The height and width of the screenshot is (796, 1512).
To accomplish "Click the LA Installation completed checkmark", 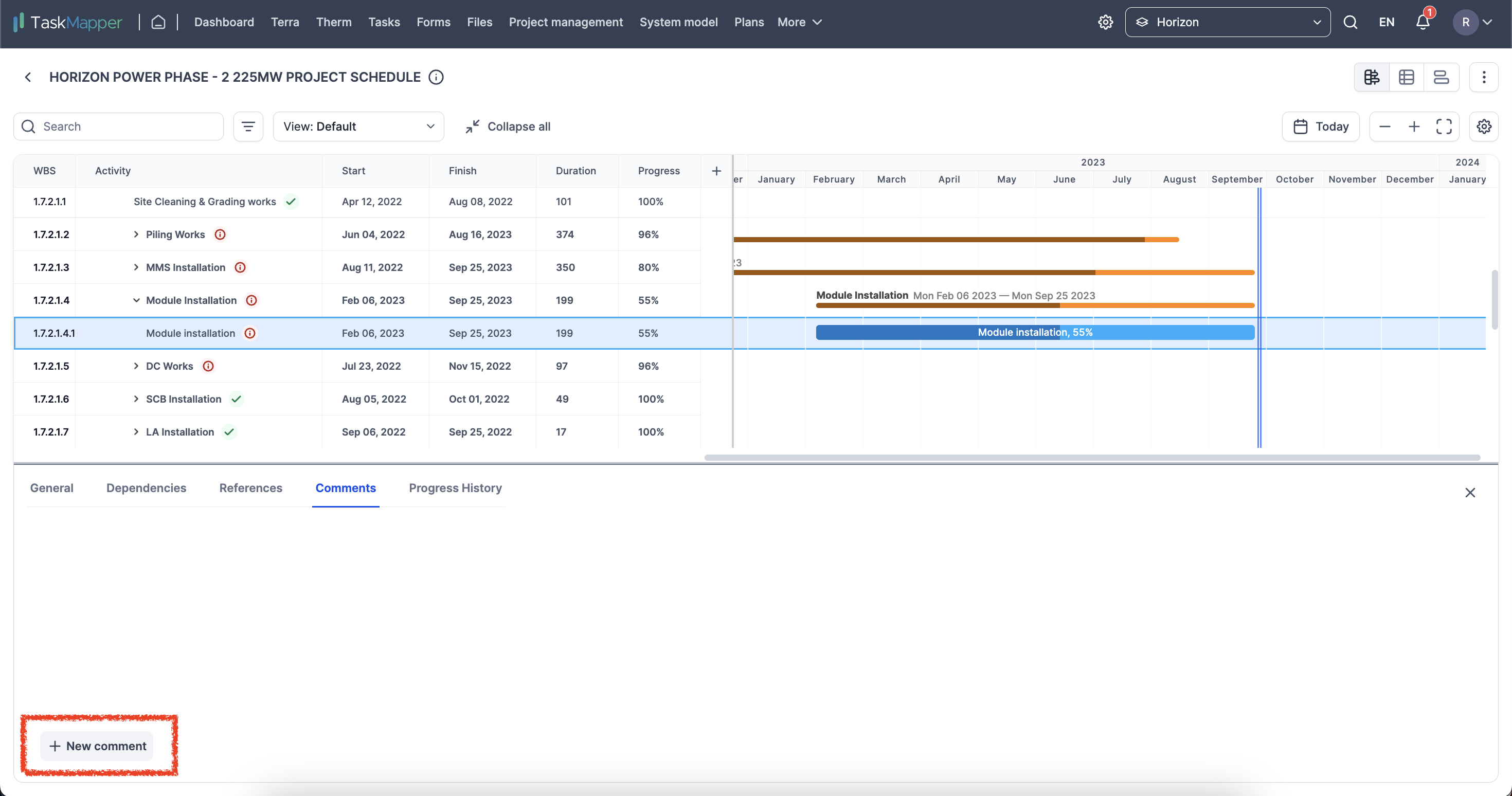I will [229, 432].
